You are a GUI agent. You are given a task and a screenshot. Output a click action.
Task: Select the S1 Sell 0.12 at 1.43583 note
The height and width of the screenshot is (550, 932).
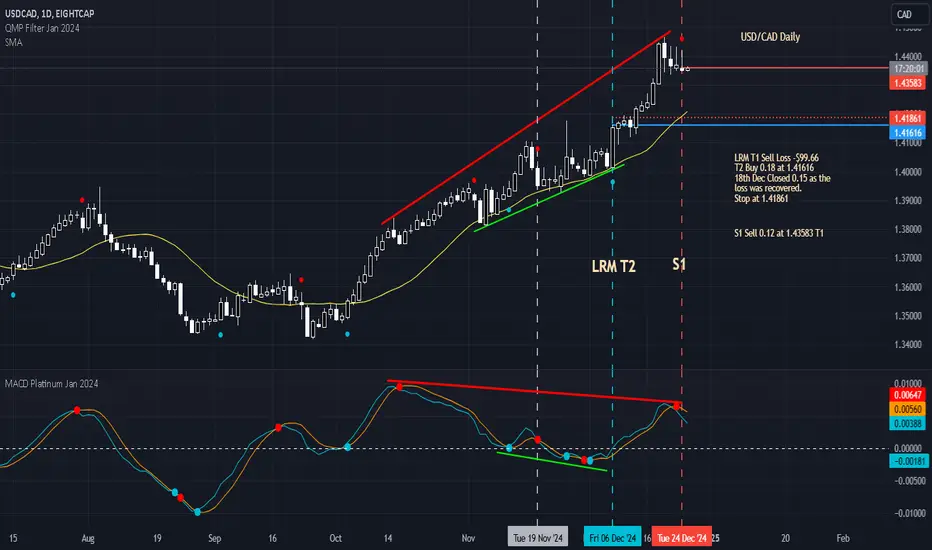[x=779, y=233]
